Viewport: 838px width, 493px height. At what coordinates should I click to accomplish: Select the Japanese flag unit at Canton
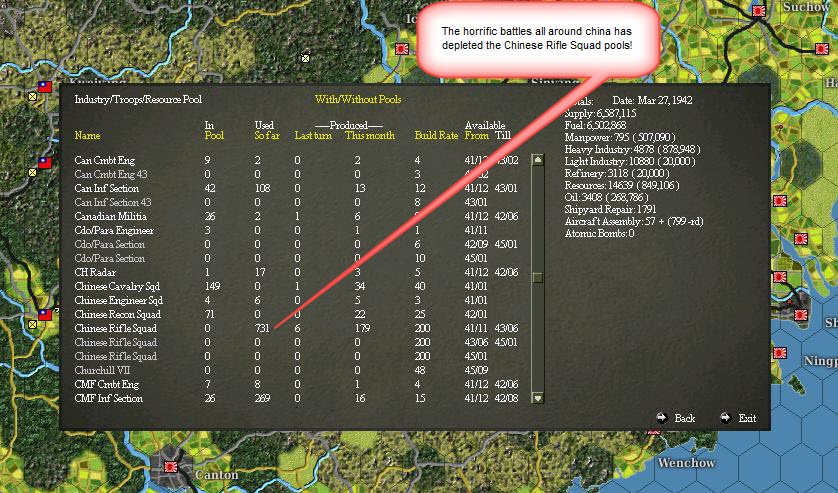[x=170, y=466]
